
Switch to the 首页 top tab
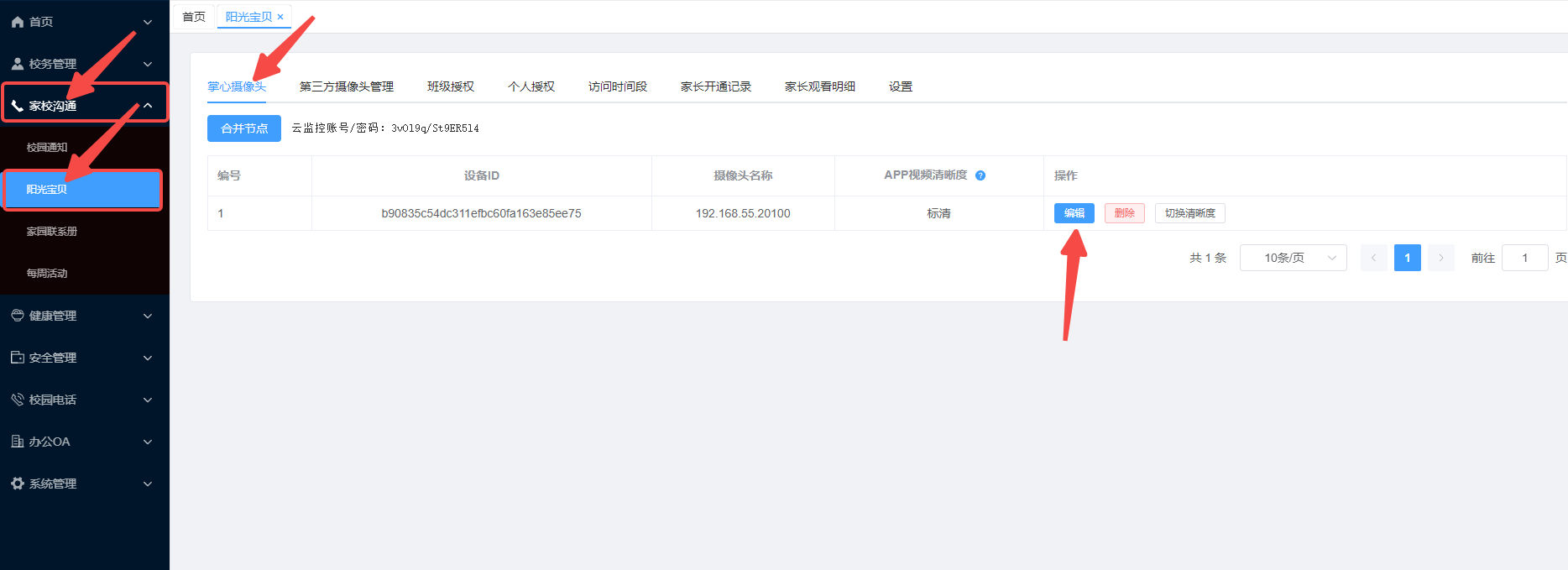click(x=194, y=17)
